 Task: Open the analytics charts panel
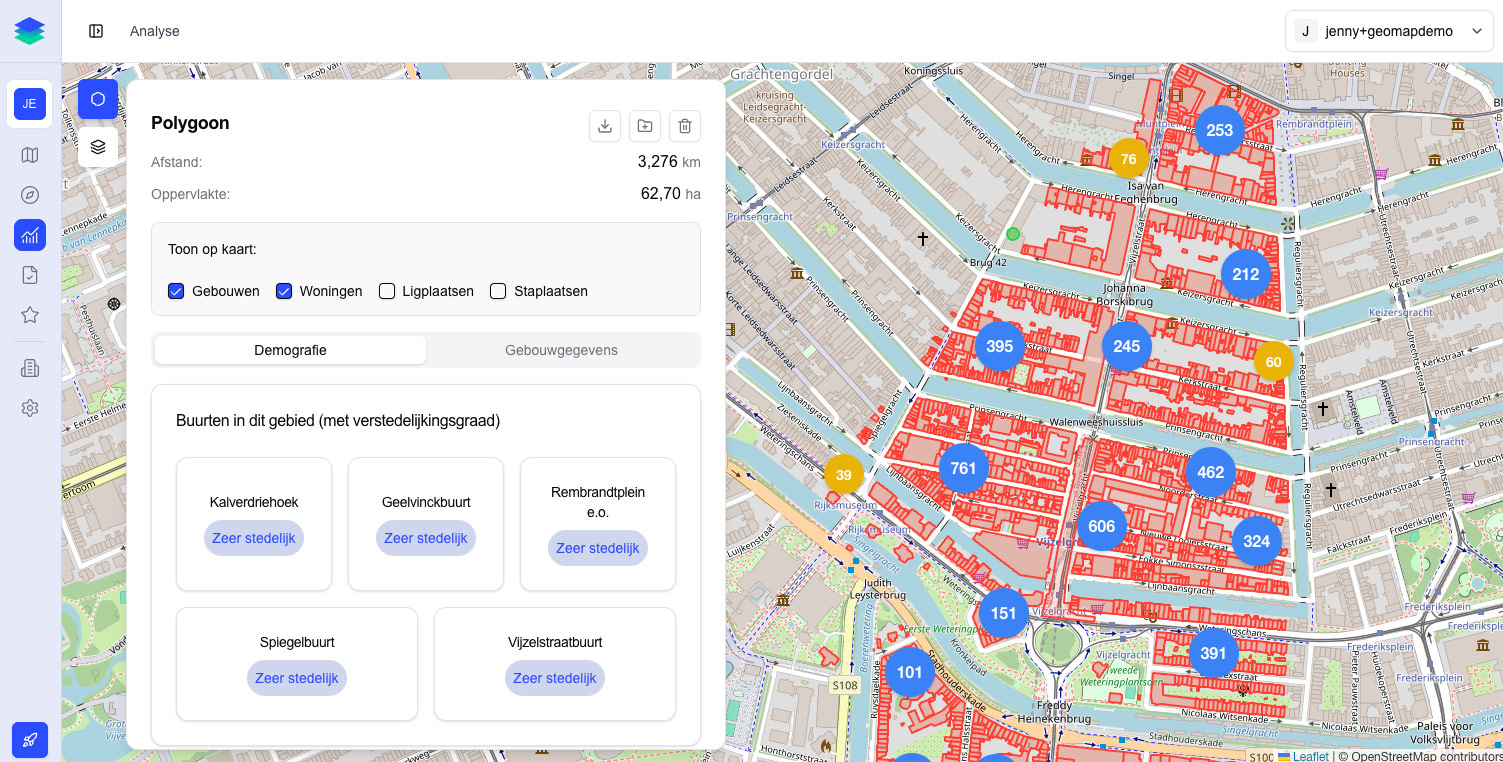coord(30,235)
